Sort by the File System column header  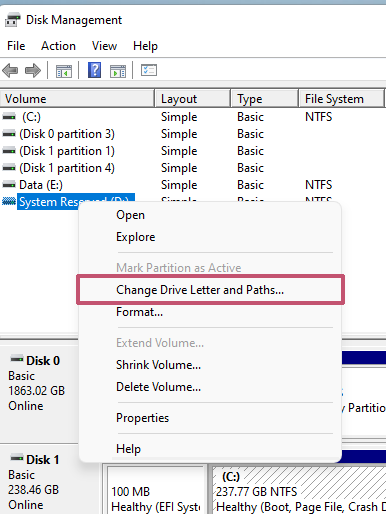point(341,99)
